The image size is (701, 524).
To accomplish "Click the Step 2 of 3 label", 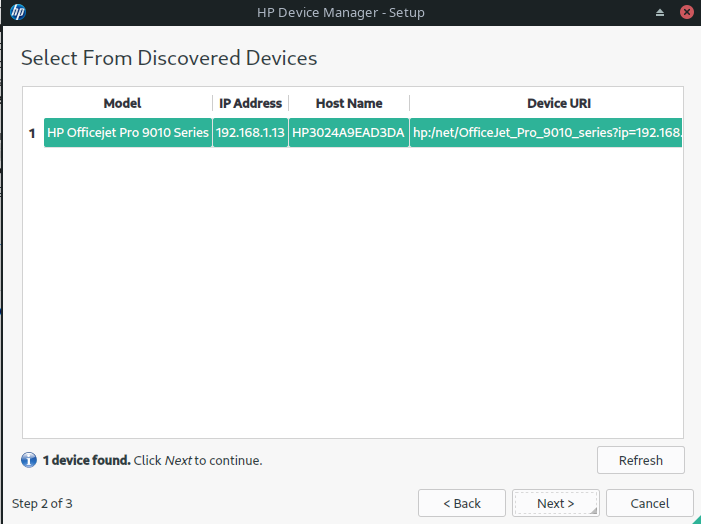I will pos(42,503).
